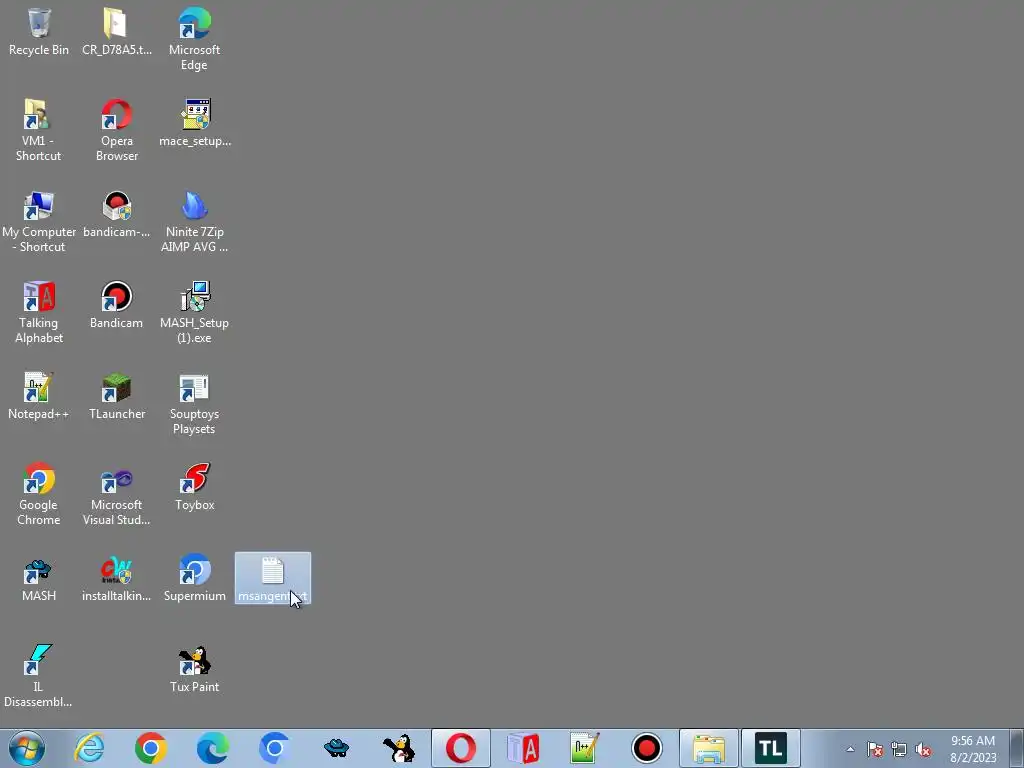This screenshot has height=768, width=1024.
Task: Open Notepad++ from the taskbar
Action: [584, 748]
